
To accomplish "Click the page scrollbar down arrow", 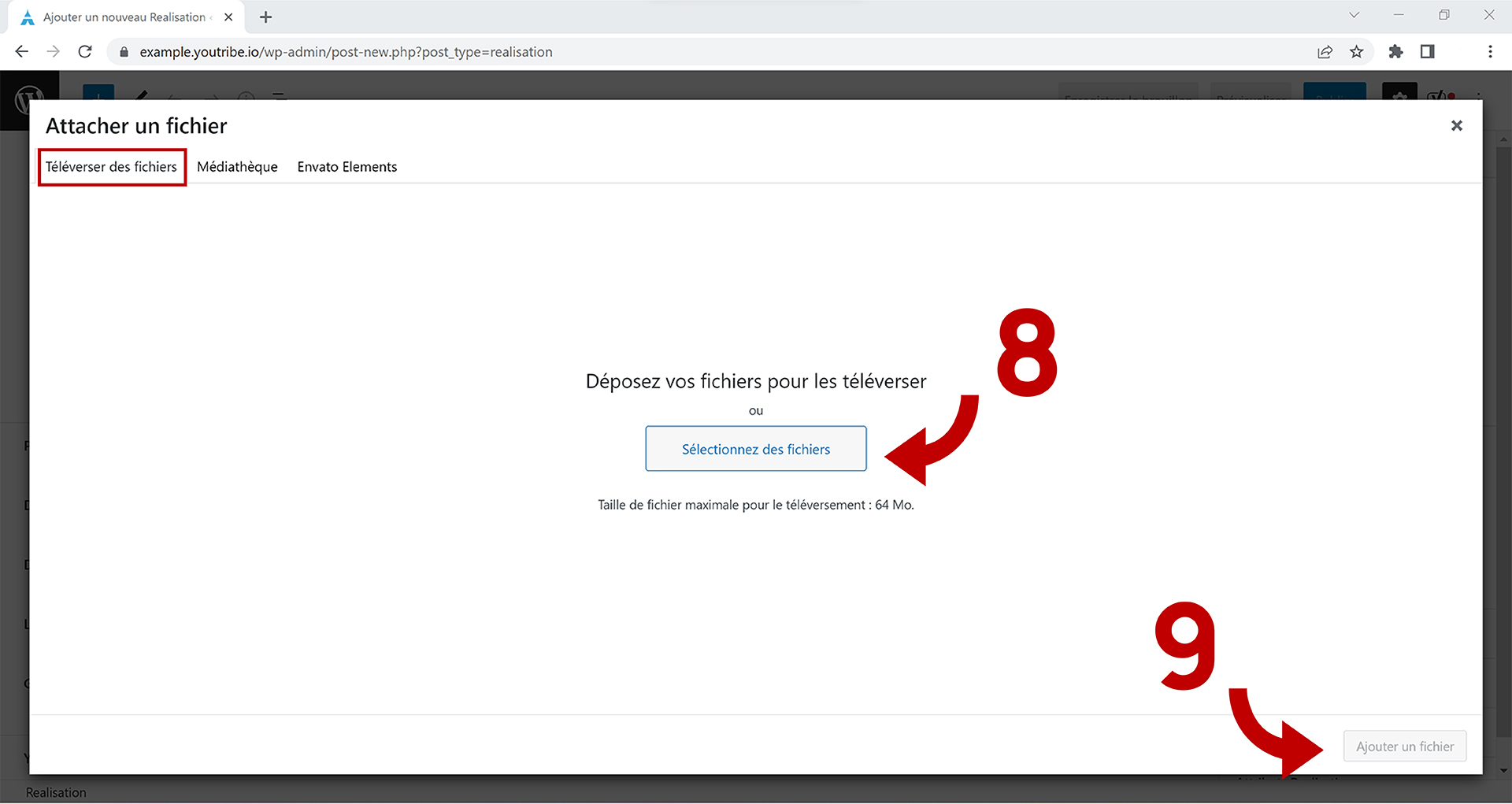I will click(1503, 770).
